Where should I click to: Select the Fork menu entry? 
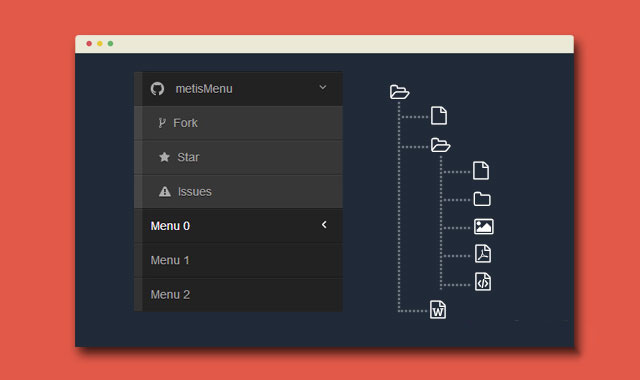[x=238, y=123]
